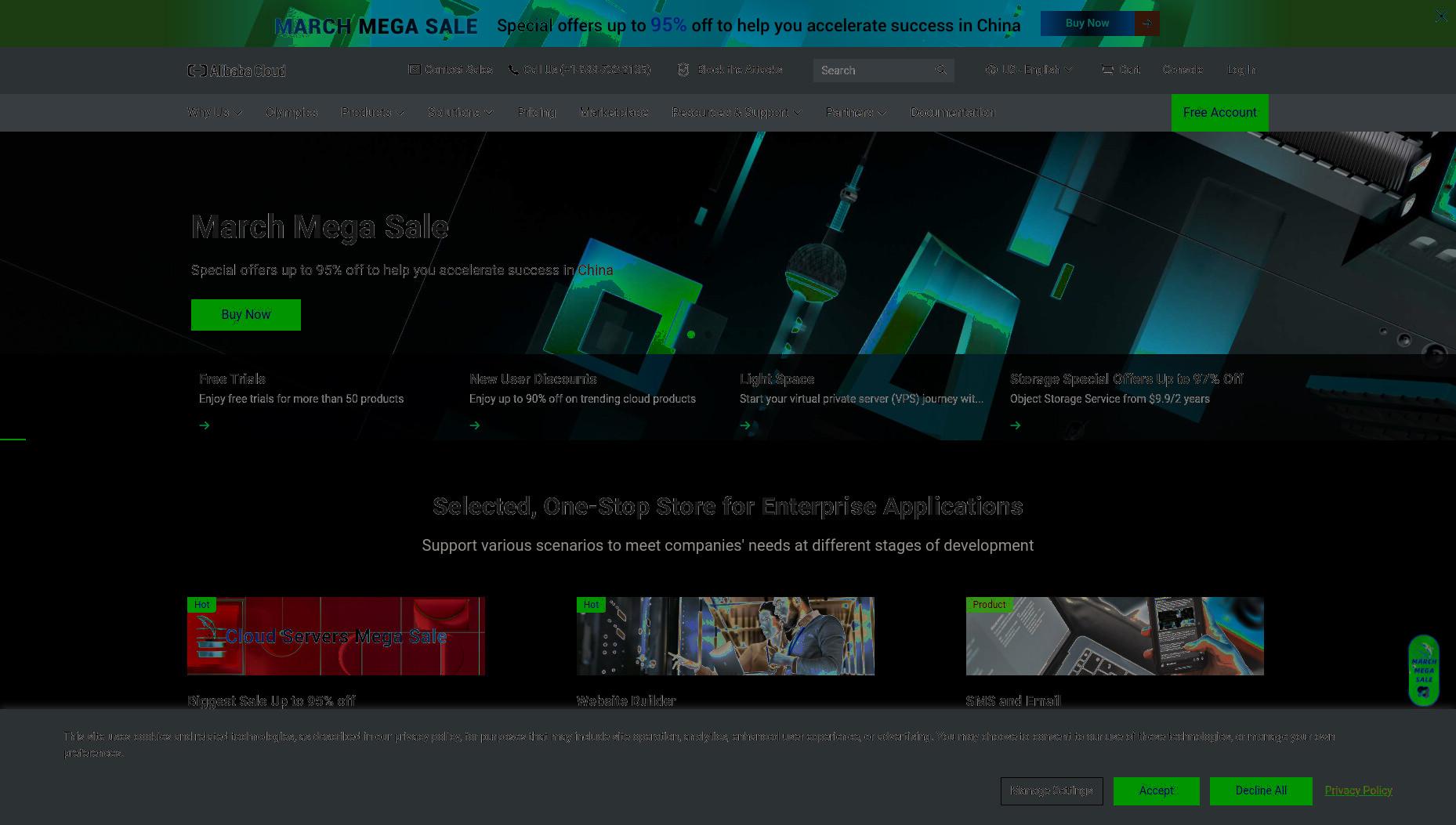
Task: Click the Log In link
Action: (x=1241, y=70)
